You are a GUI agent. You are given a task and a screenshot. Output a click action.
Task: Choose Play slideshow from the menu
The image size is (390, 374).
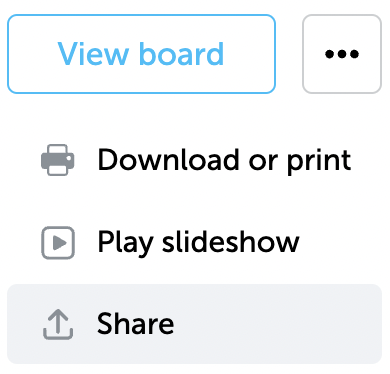coord(194,242)
